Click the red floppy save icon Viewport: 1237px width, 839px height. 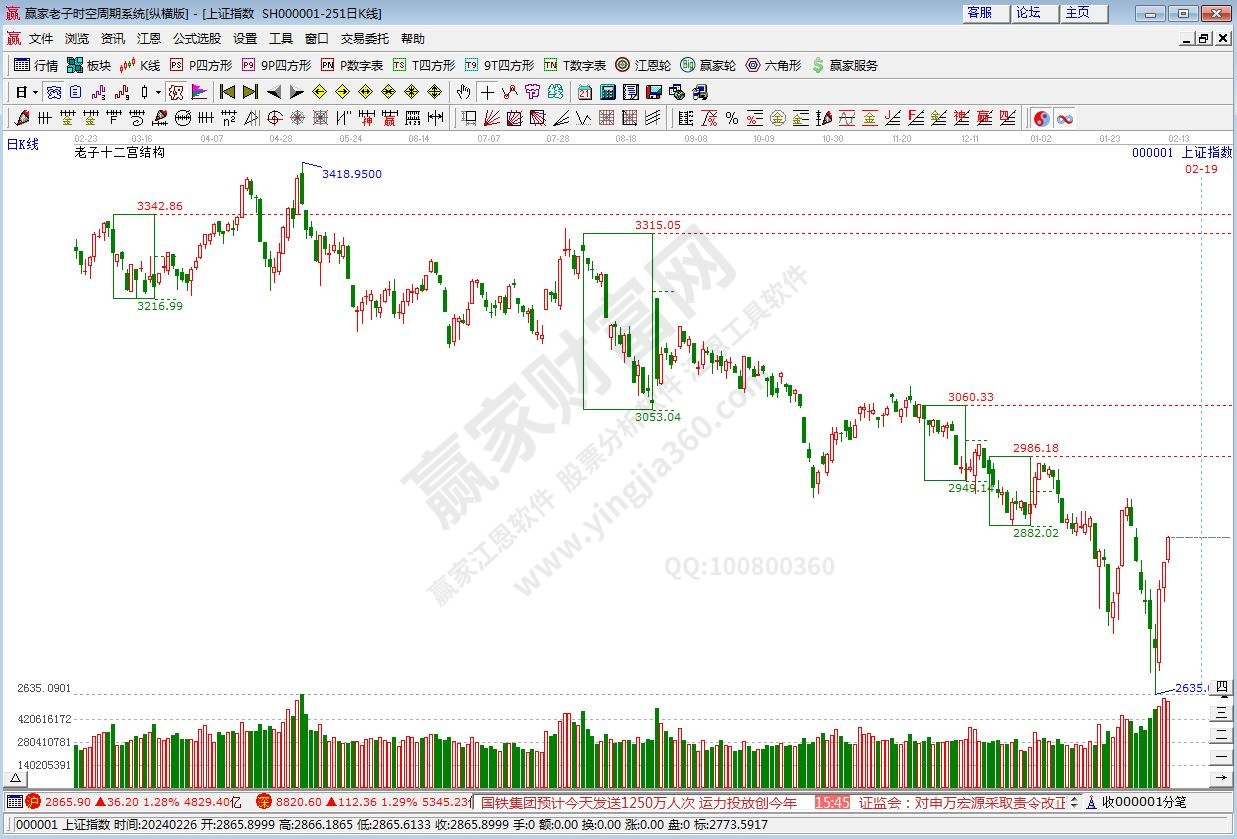point(654,92)
